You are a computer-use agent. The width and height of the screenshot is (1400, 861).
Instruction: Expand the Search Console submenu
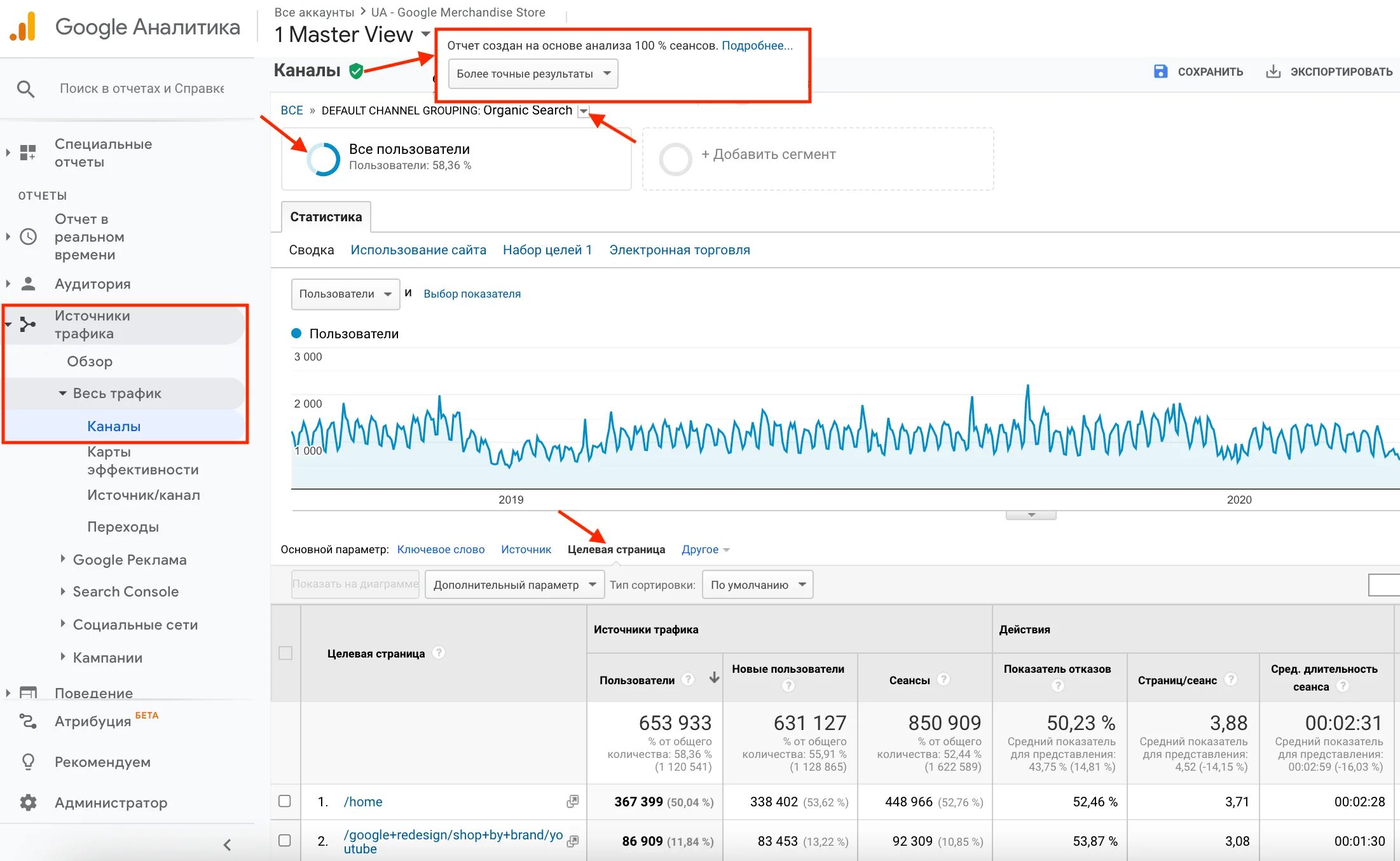pyautogui.click(x=63, y=591)
